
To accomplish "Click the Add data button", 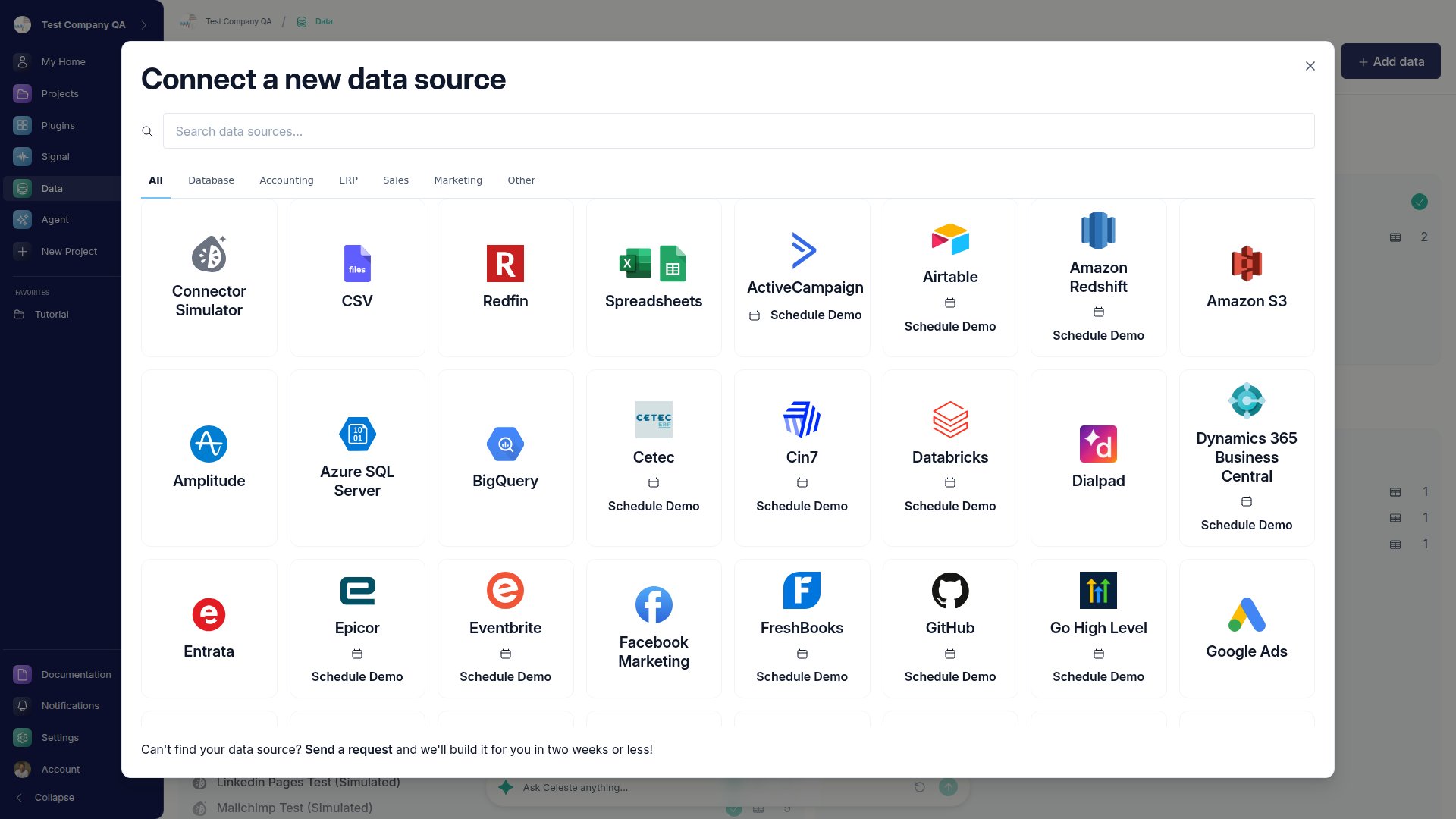I will [x=1391, y=61].
